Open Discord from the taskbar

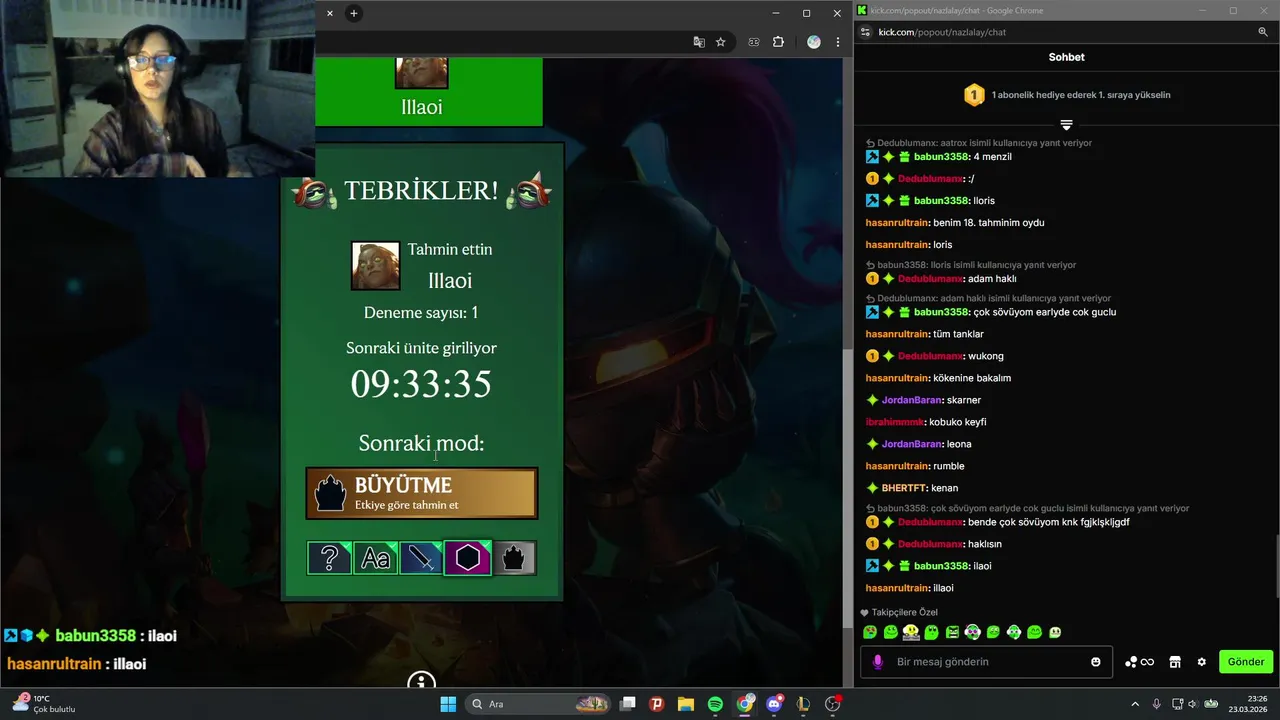774,704
